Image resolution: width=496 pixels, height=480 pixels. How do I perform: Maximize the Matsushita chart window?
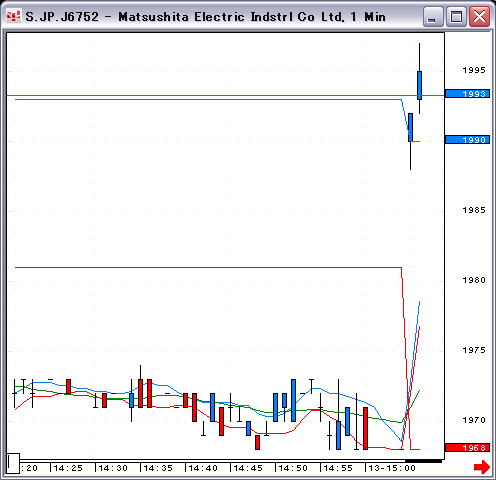click(x=456, y=16)
